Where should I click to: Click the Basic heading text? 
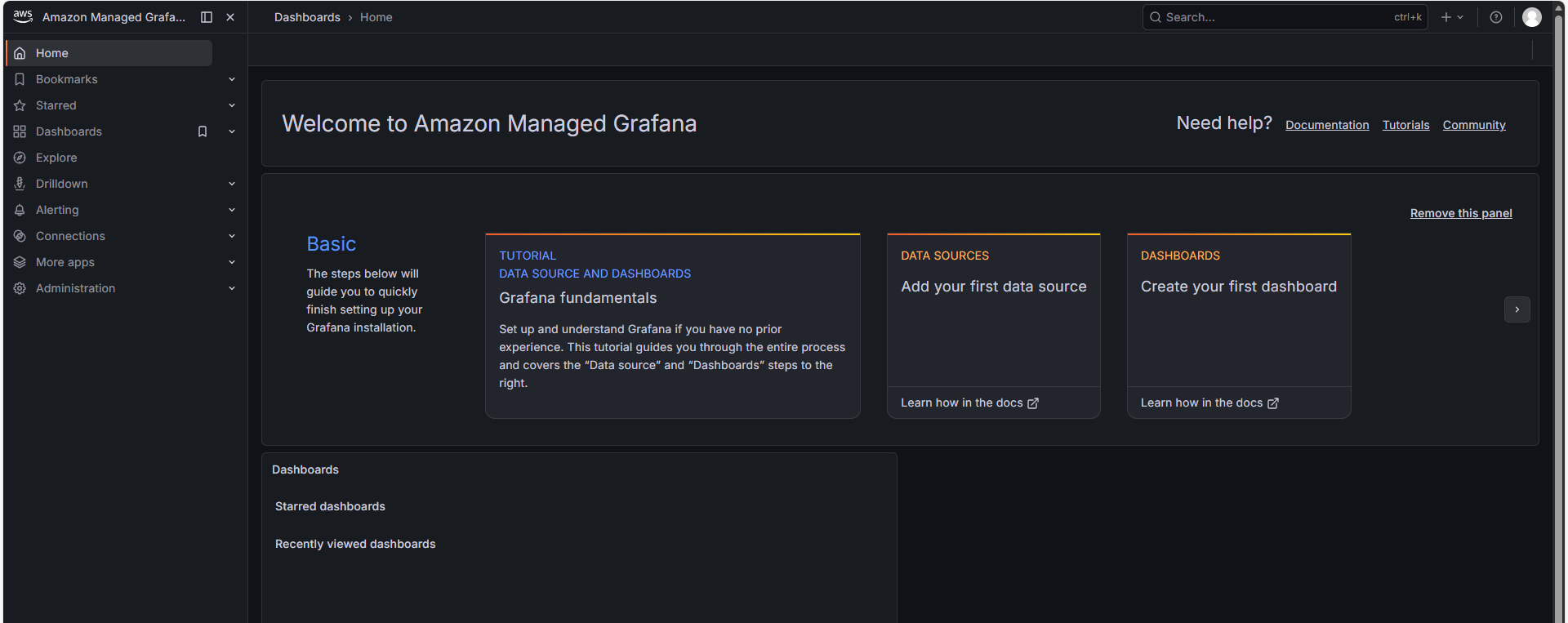(x=332, y=244)
